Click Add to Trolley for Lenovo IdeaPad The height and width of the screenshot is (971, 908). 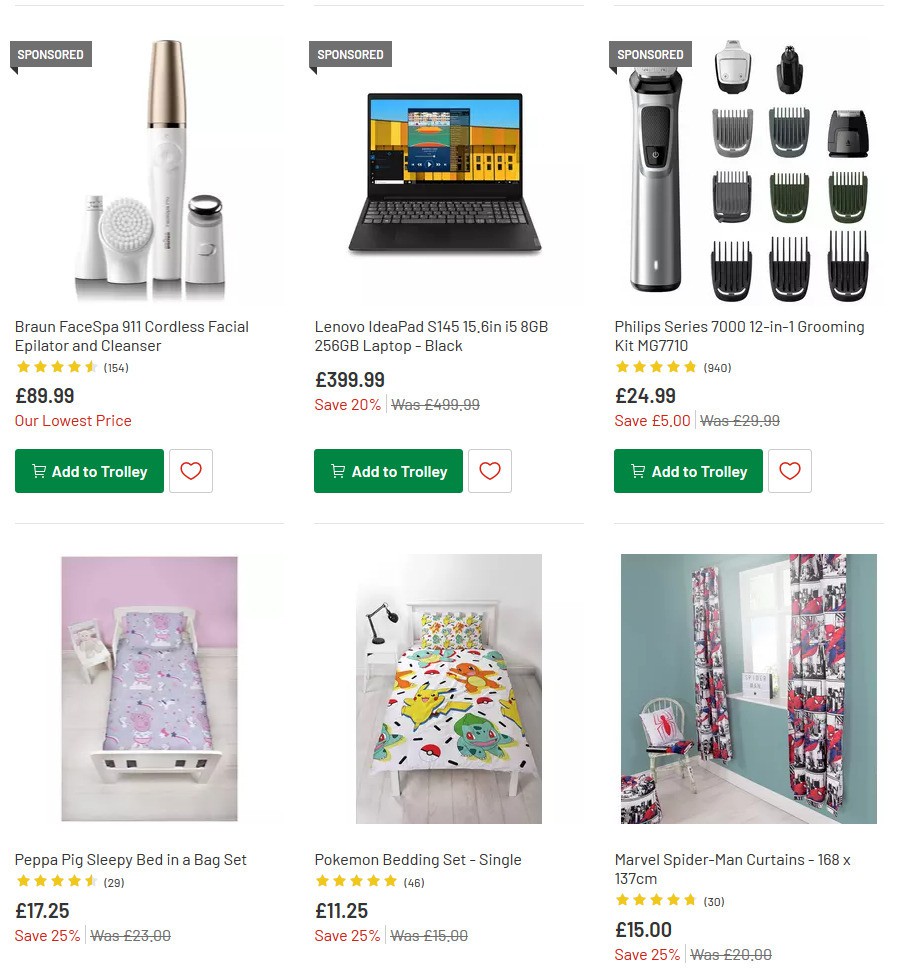tap(388, 471)
